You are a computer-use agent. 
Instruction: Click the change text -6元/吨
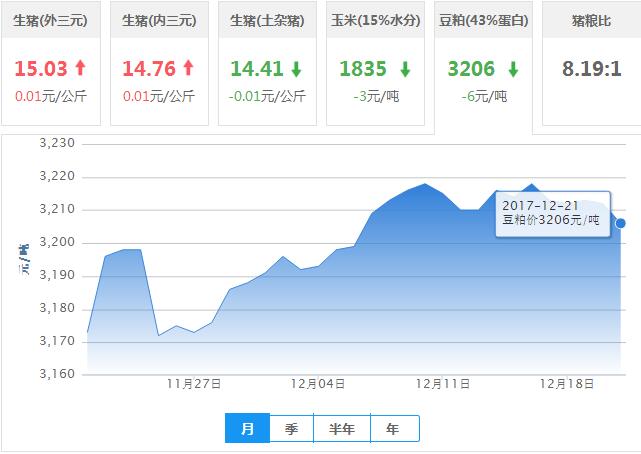(484, 96)
